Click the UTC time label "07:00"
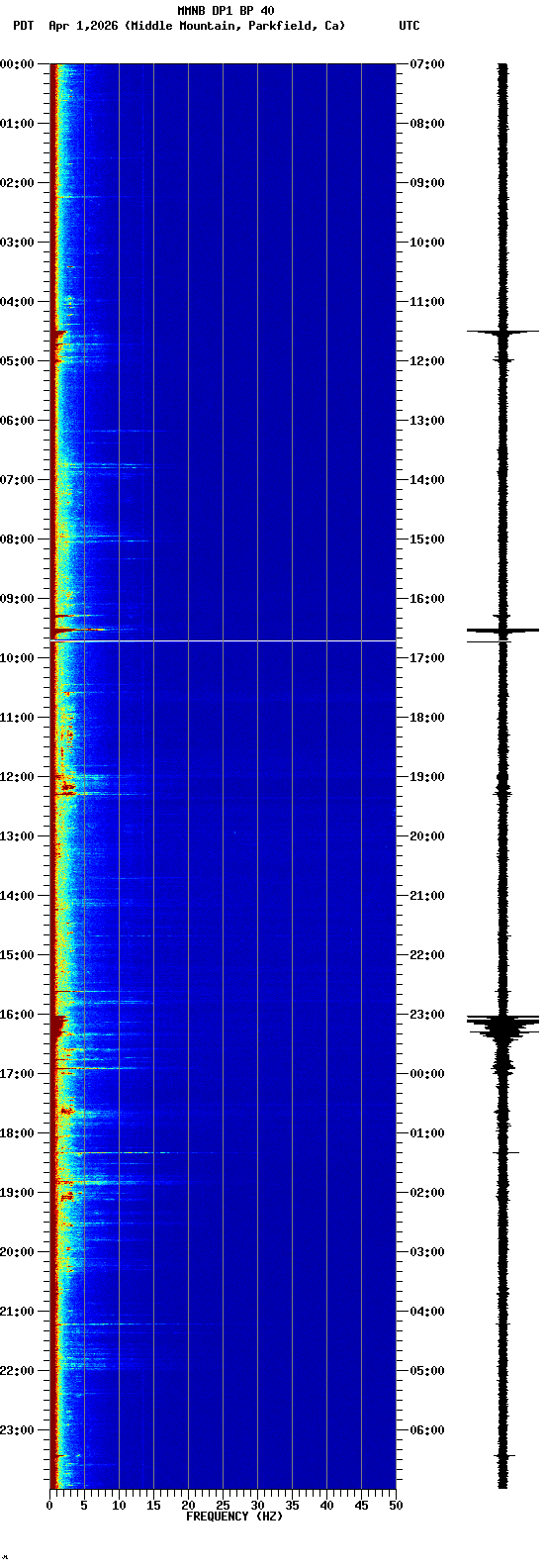 click(x=427, y=64)
